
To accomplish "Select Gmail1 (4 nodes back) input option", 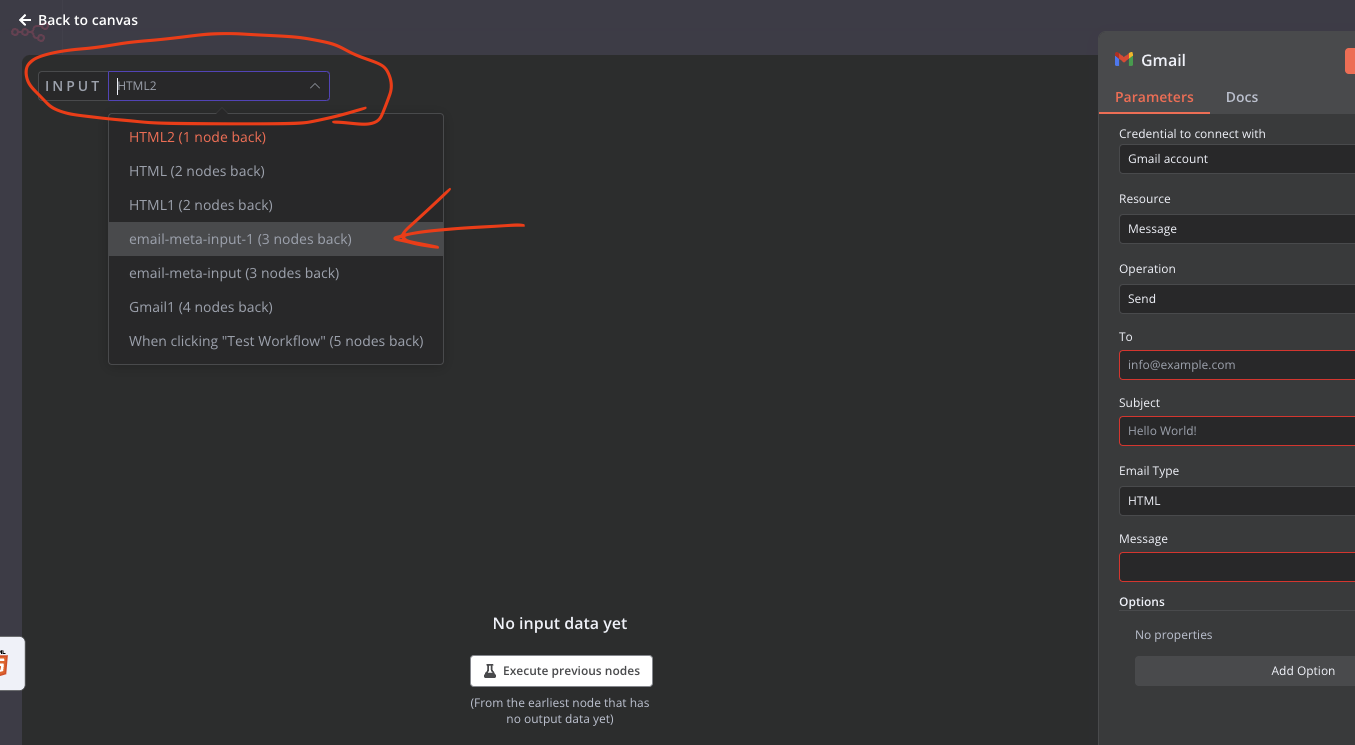I will click(x=200, y=306).
